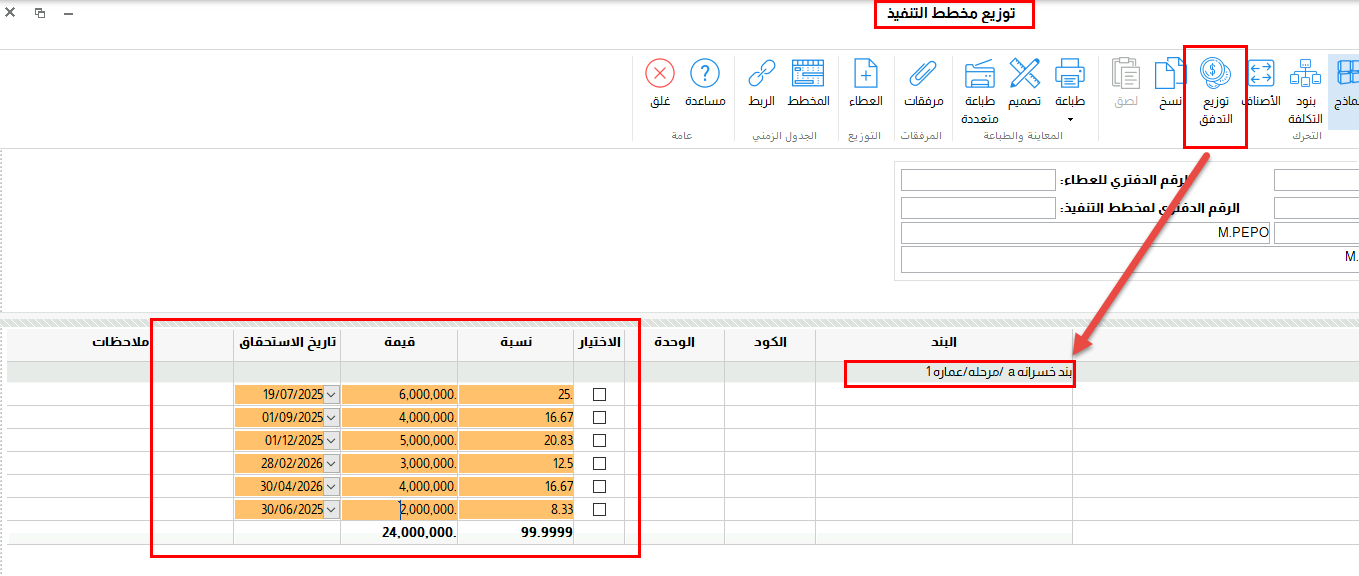Click the توزيع التدفق coin icon
Screen dimensions: 1359x576
[x=1216, y=74]
